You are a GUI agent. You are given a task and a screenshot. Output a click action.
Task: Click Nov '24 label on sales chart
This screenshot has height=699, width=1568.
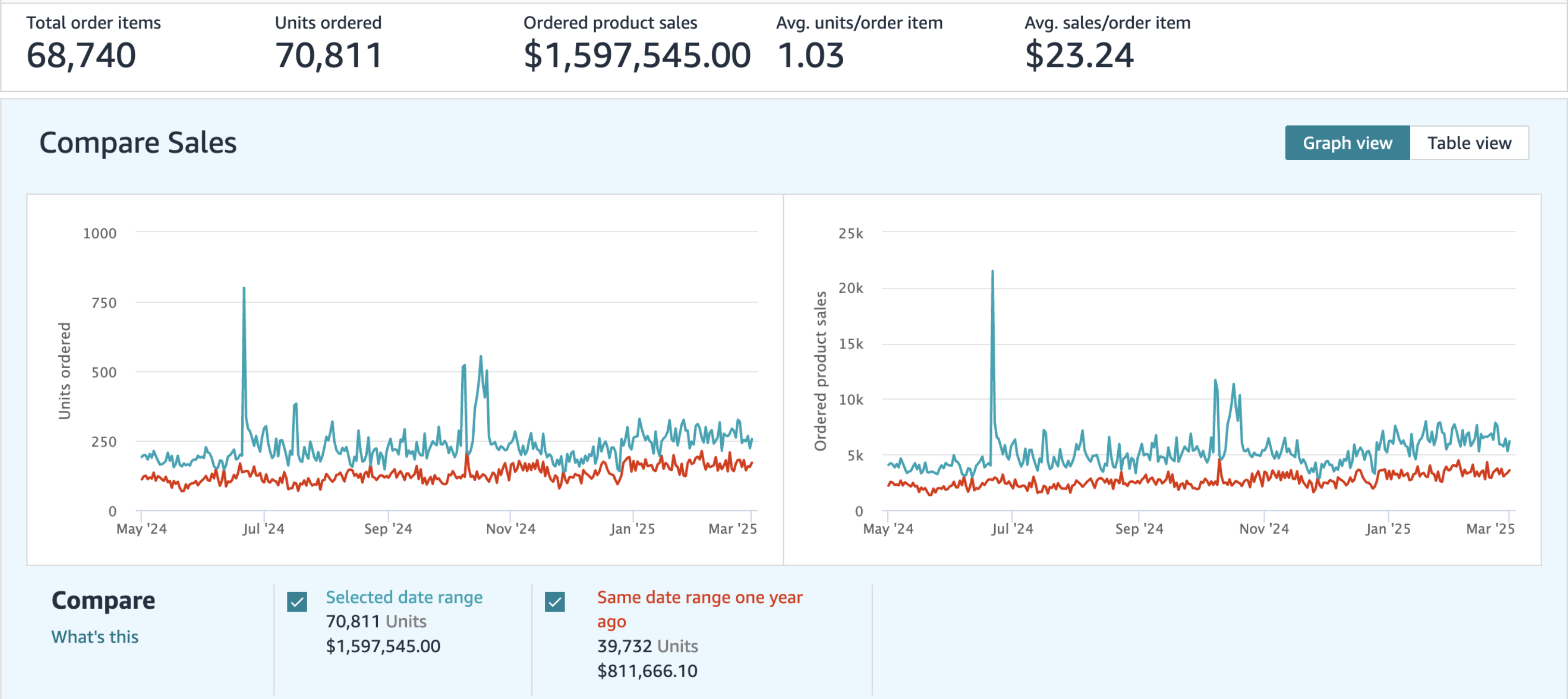[1263, 529]
